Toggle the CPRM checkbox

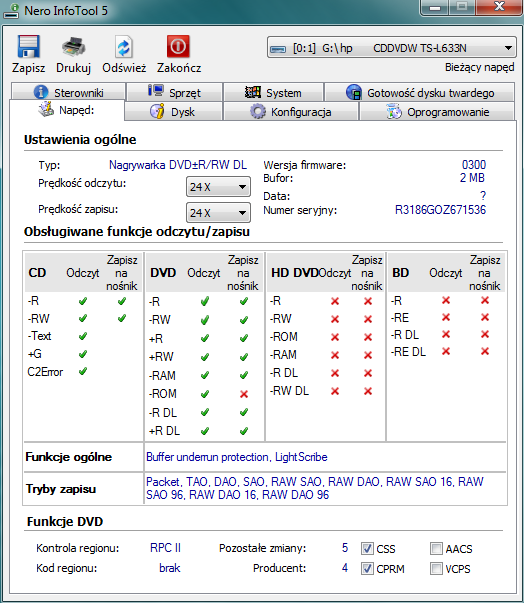coord(367,568)
